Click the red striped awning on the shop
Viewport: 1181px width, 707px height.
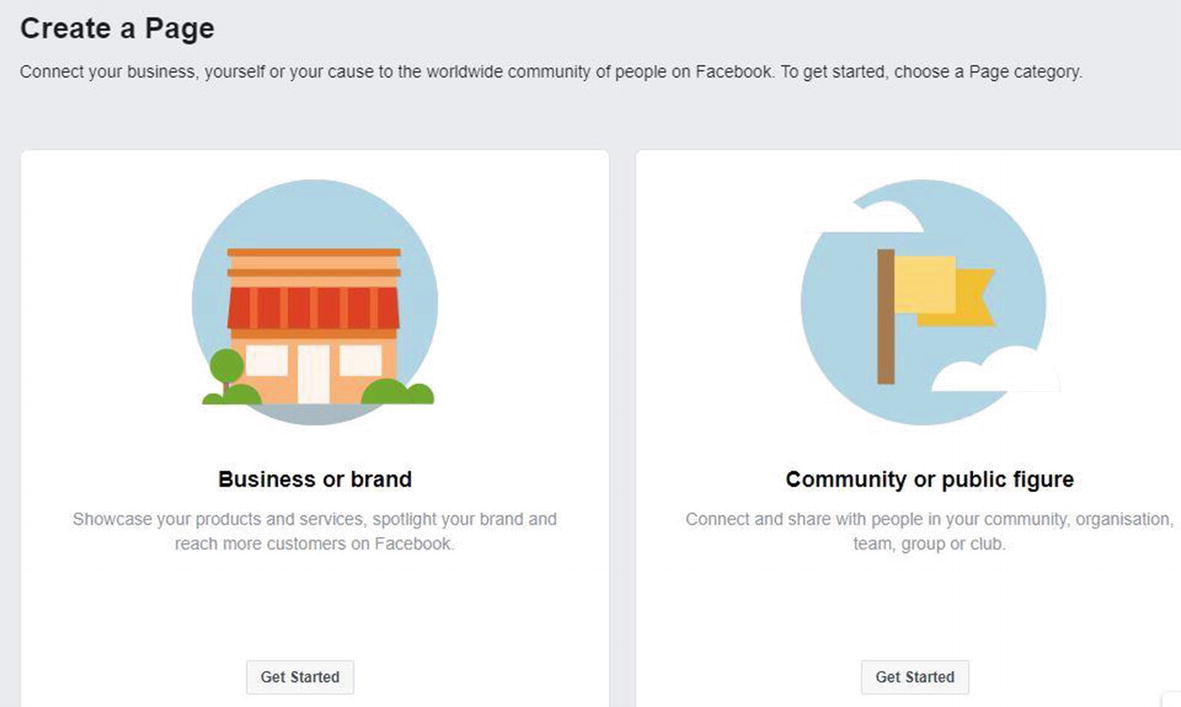tap(313, 308)
